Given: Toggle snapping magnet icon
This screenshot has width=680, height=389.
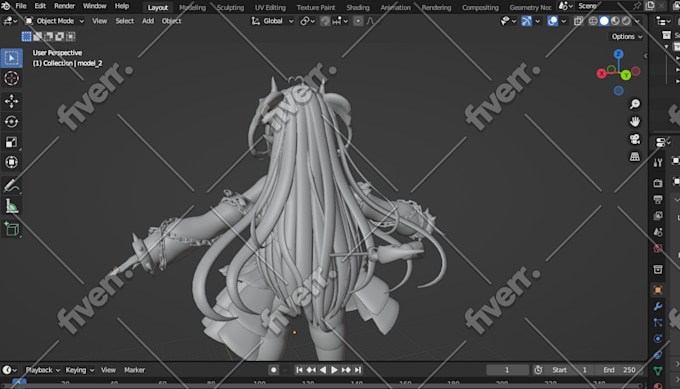Looking at the screenshot, I should (x=325, y=21).
